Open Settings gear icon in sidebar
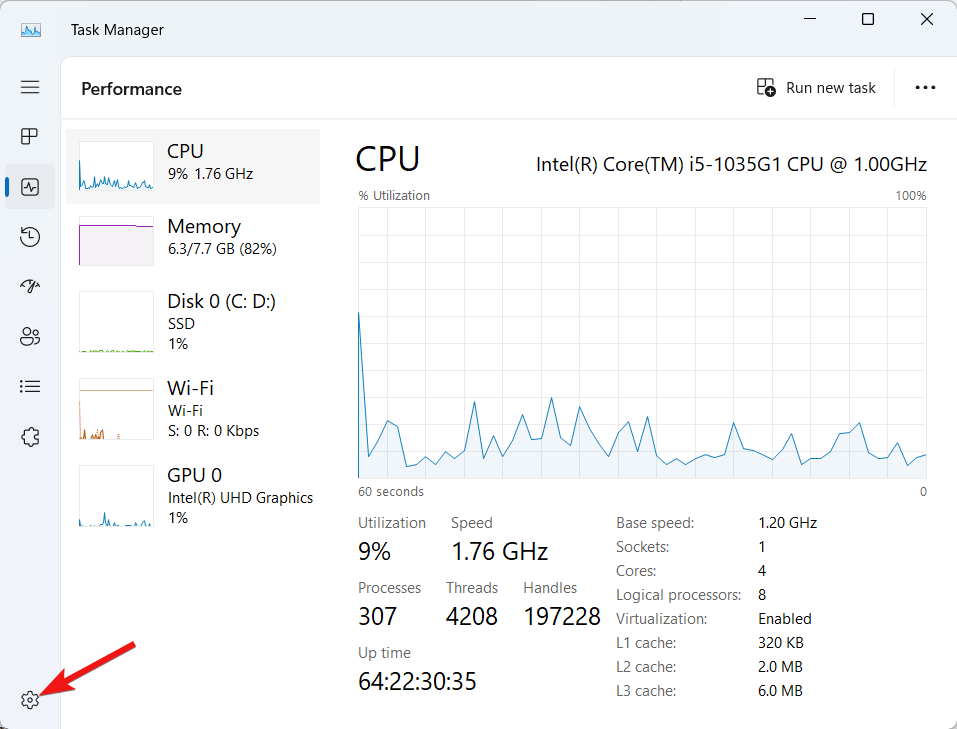The width and height of the screenshot is (957, 729). click(30, 700)
